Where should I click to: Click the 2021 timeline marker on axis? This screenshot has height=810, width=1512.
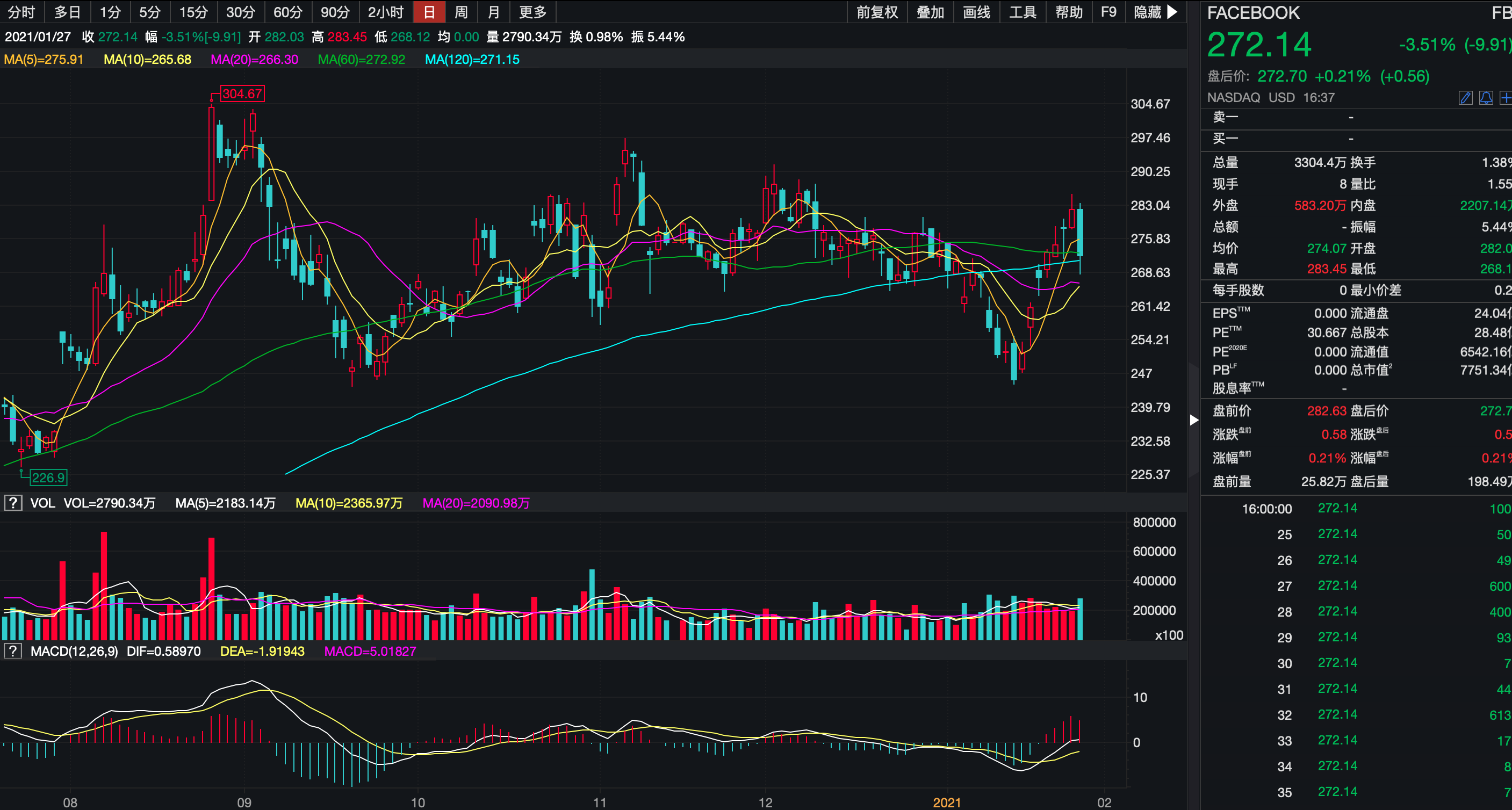(x=947, y=802)
